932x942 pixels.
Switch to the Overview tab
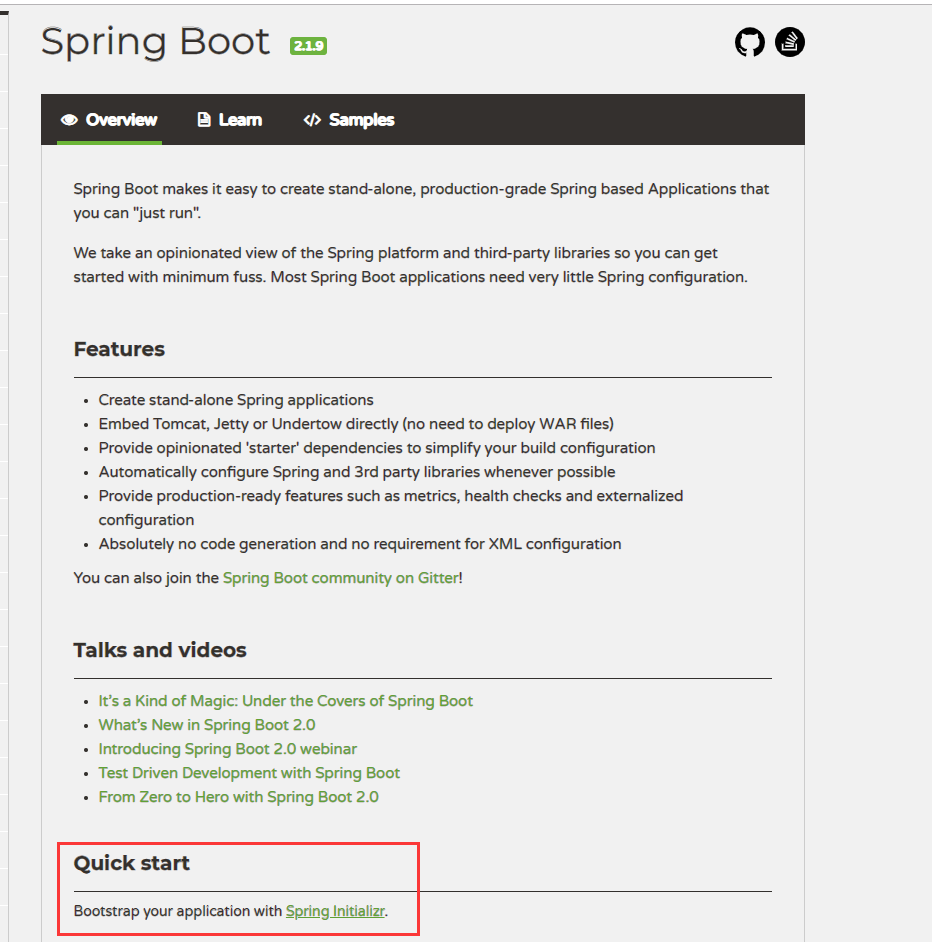pos(109,120)
